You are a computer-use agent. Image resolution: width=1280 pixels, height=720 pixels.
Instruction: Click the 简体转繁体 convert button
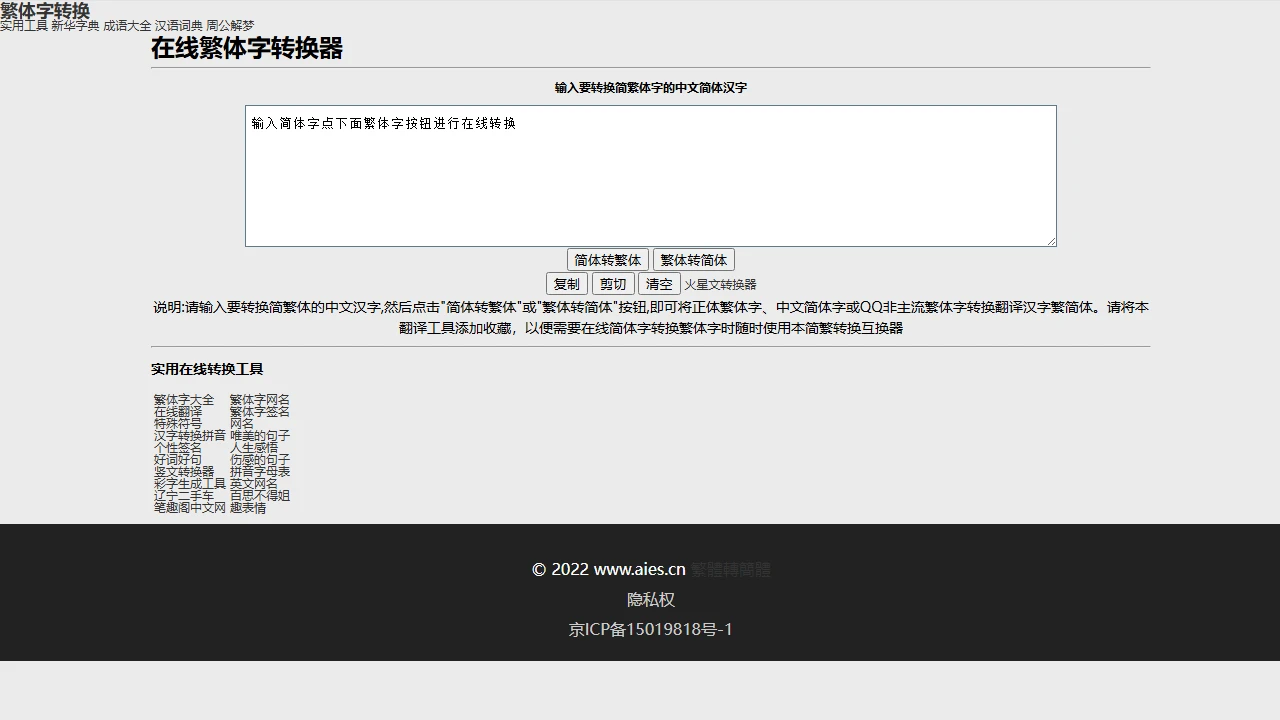(x=607, y=260)
